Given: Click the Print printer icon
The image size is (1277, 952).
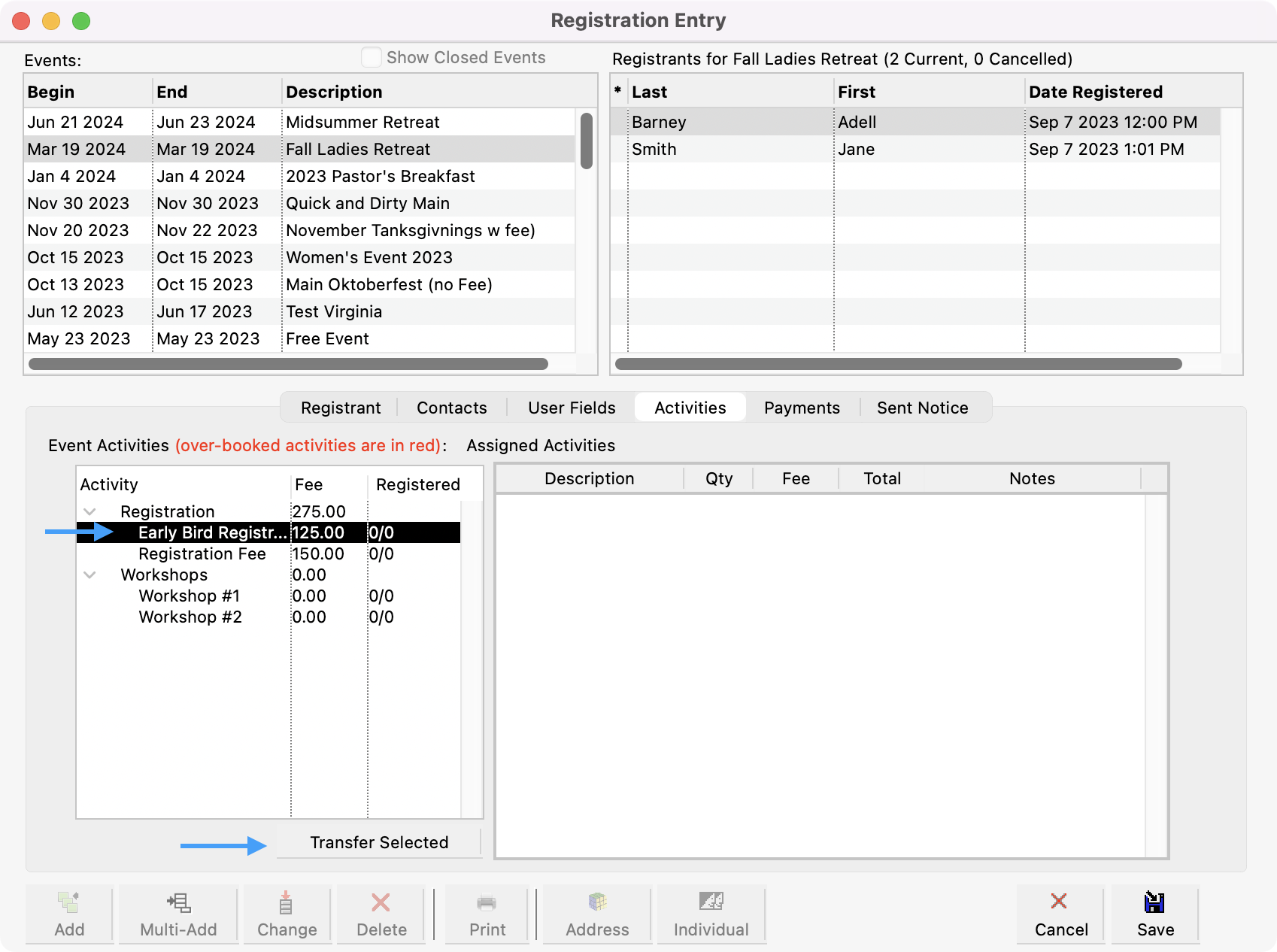Looking at the screenshot, I should pos(487,902).
